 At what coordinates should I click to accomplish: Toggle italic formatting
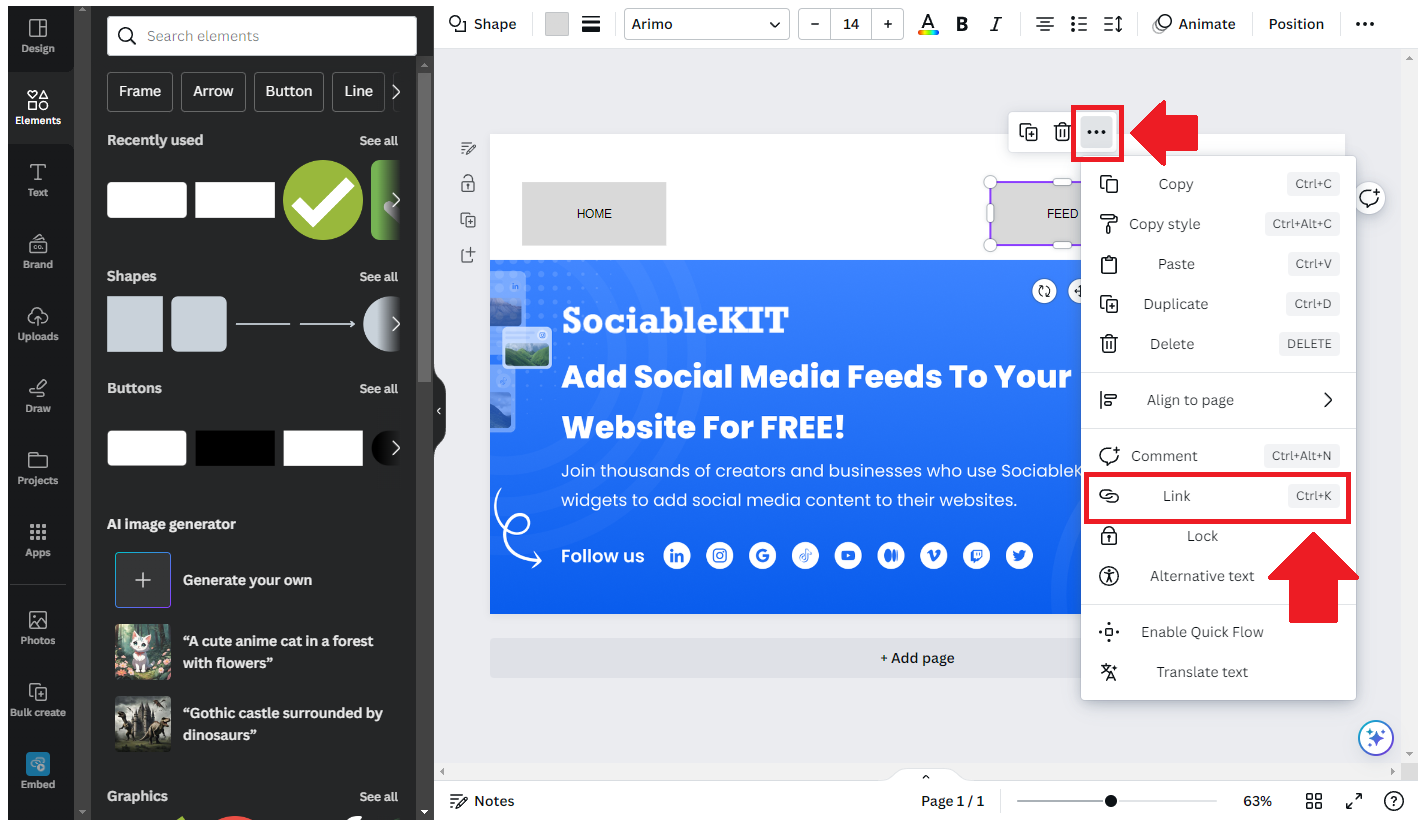click(995, 24)
